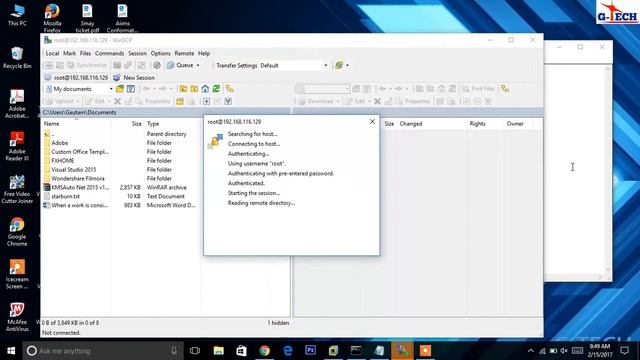The width and height of the screenshot is (640, 360).
Task: Sort remote files by Changed column
Action: pyautogui.click(x=411, y=124)
